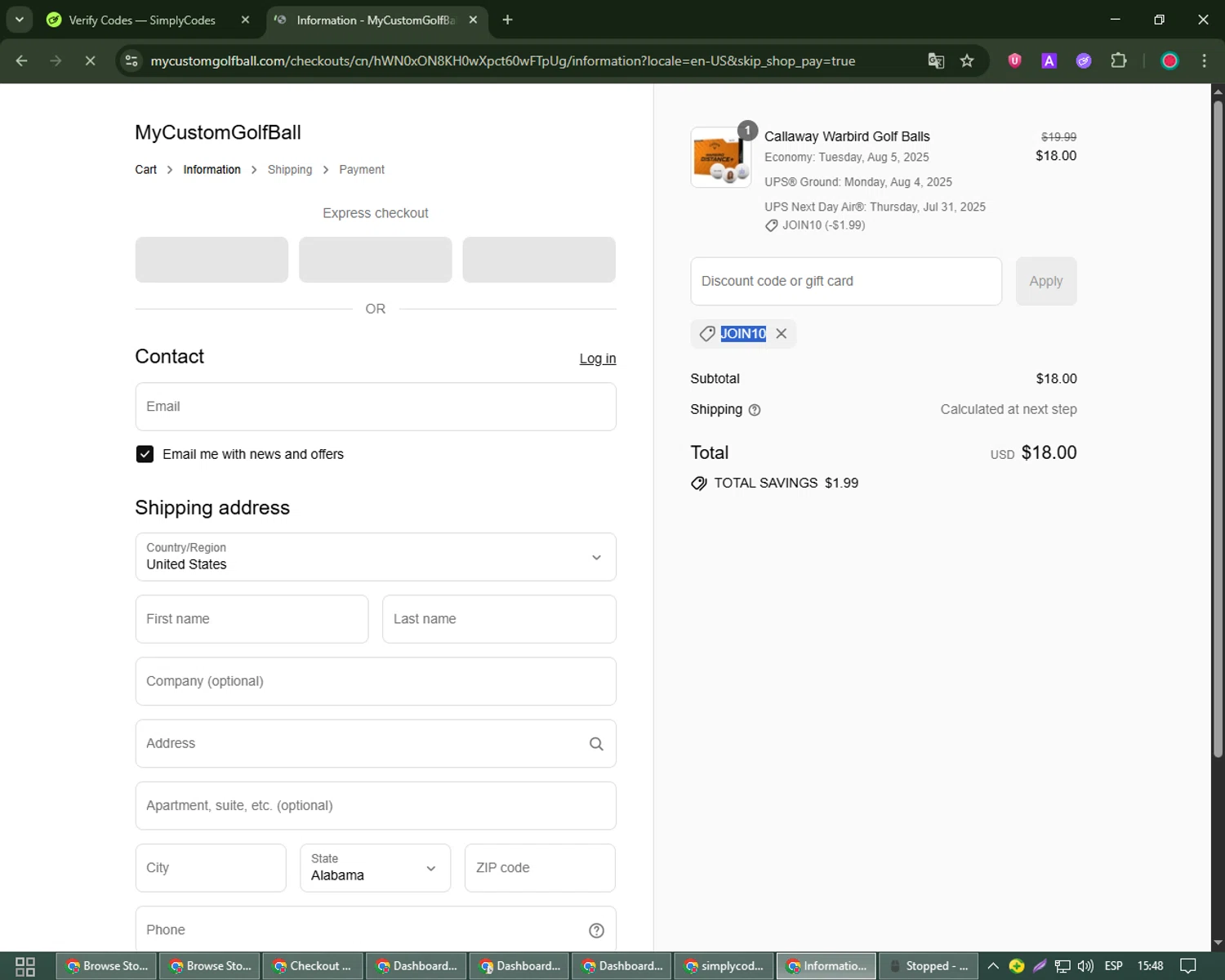Click the ESP input language indicator
The image size is (1225, 980).
click(x=1113, y=966)
